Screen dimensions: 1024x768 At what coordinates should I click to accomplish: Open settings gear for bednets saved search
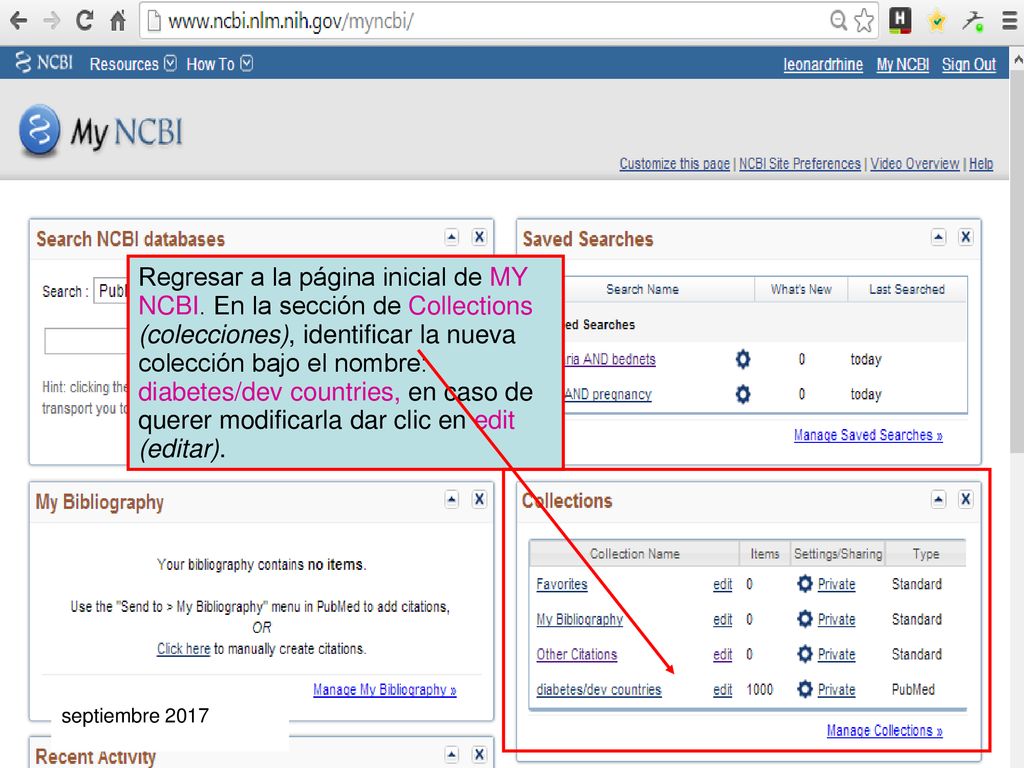click(x=743, y=359)
